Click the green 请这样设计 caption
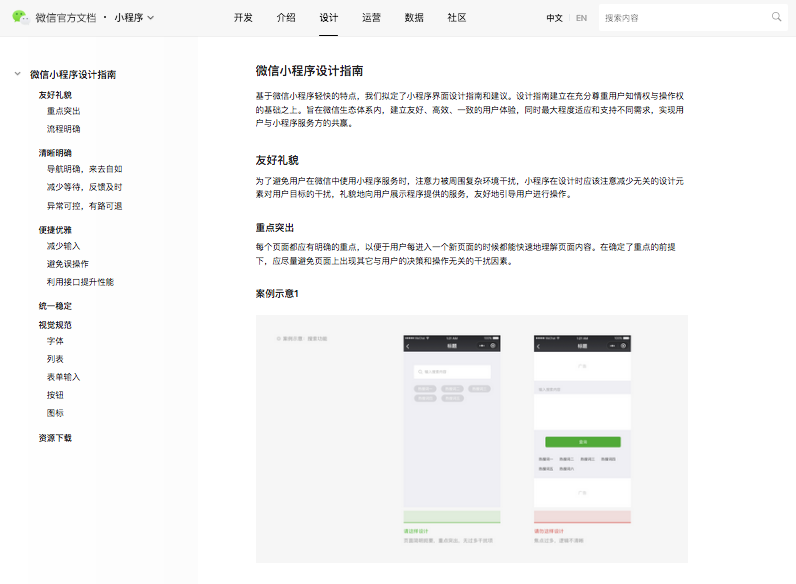Image resolution: width=796 pixels, height=584 pixels. (416, 531)
